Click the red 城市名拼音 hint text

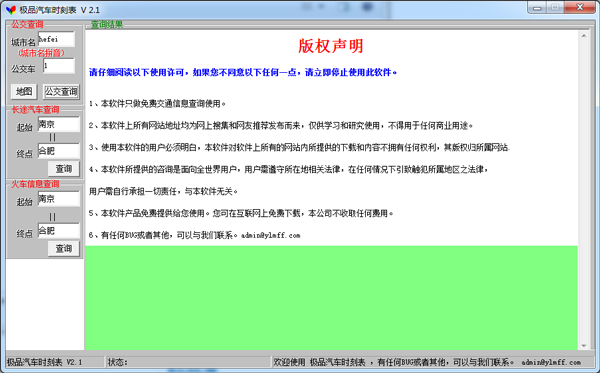[x=41, y=53]
